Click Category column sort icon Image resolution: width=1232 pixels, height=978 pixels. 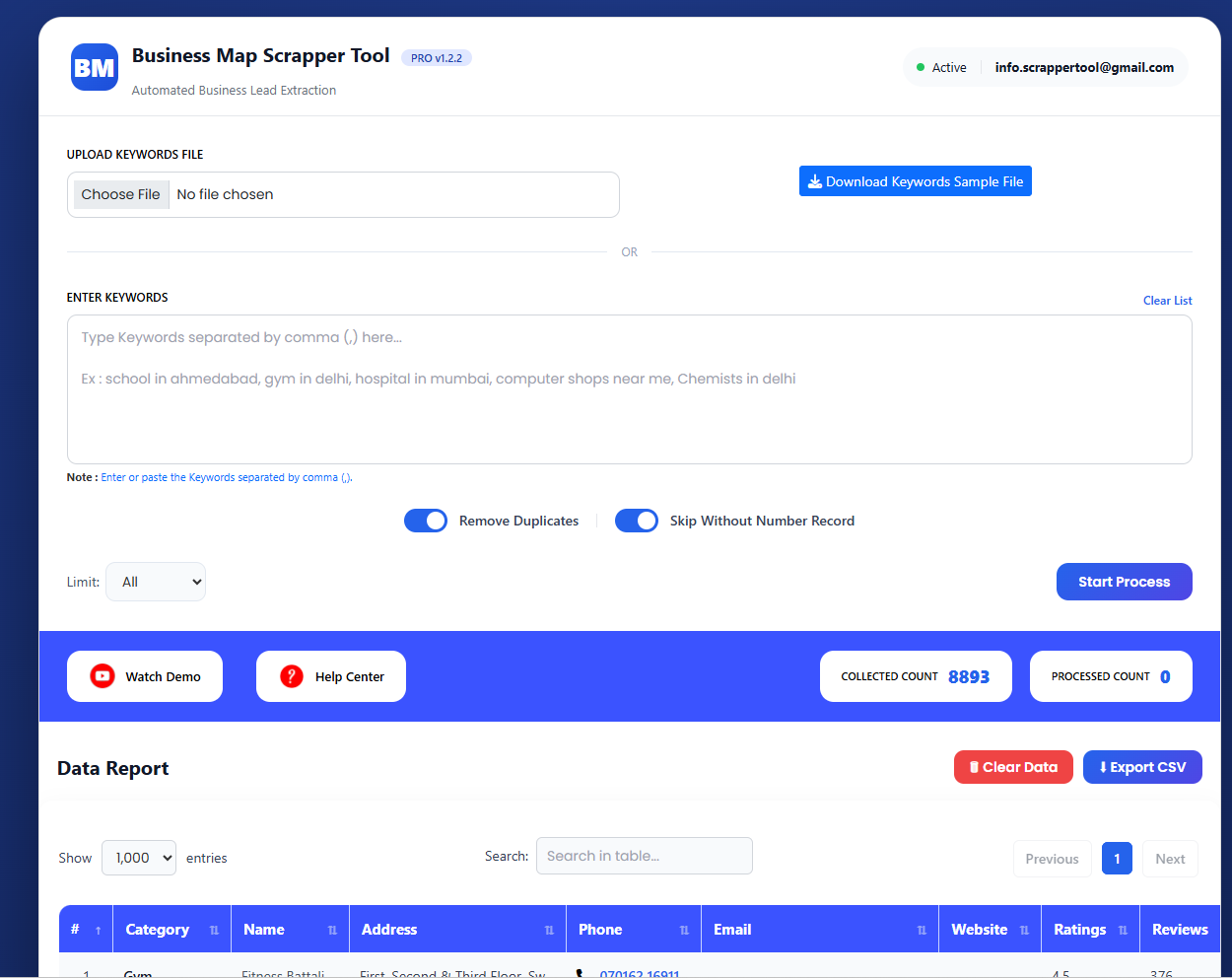(214, 930)
